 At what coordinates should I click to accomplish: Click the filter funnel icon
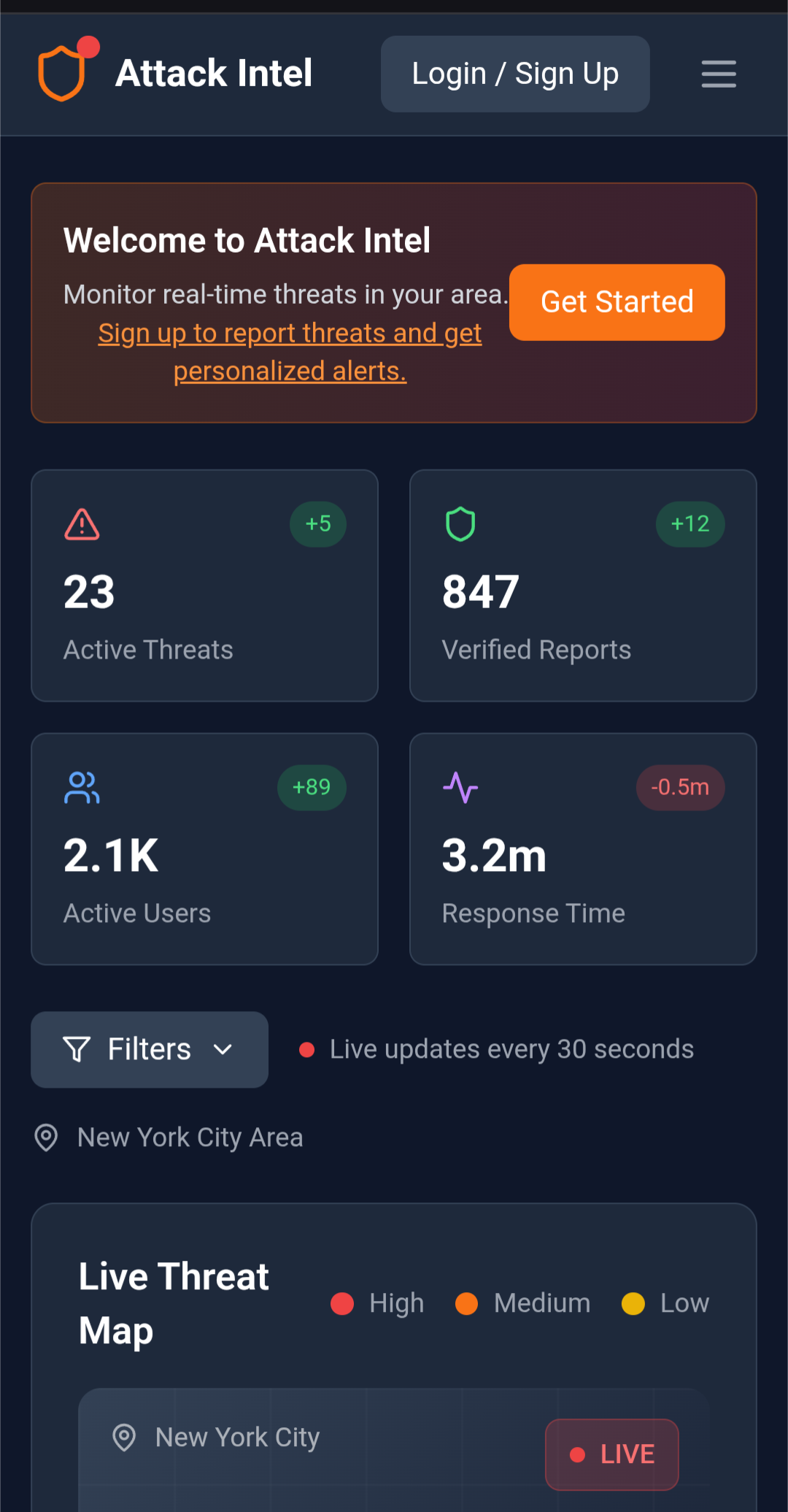click(78, 1049)
